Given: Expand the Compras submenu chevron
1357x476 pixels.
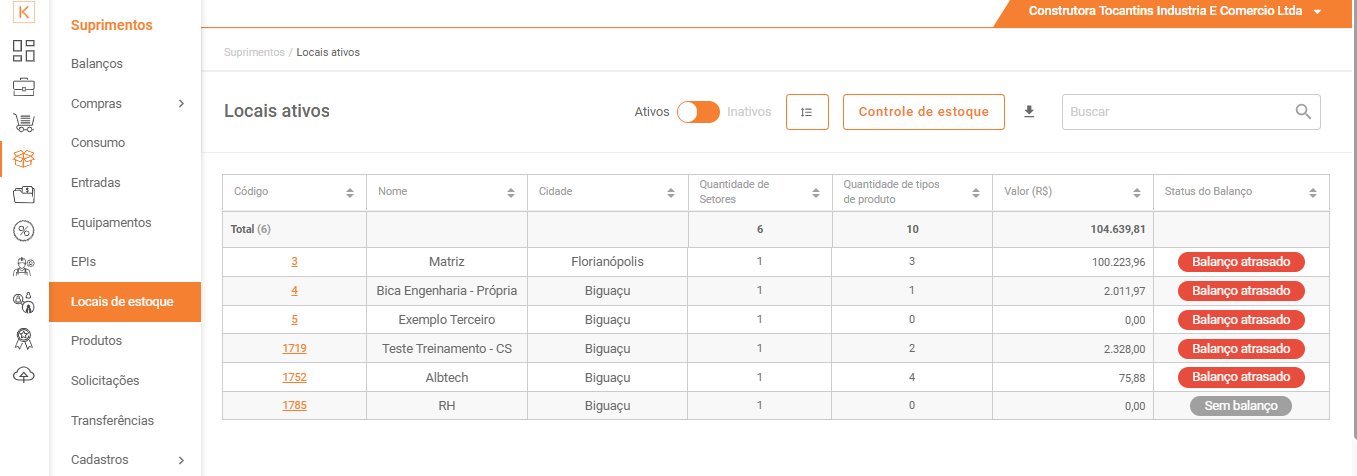Looking at the screenshot, I should click(181, 103).
